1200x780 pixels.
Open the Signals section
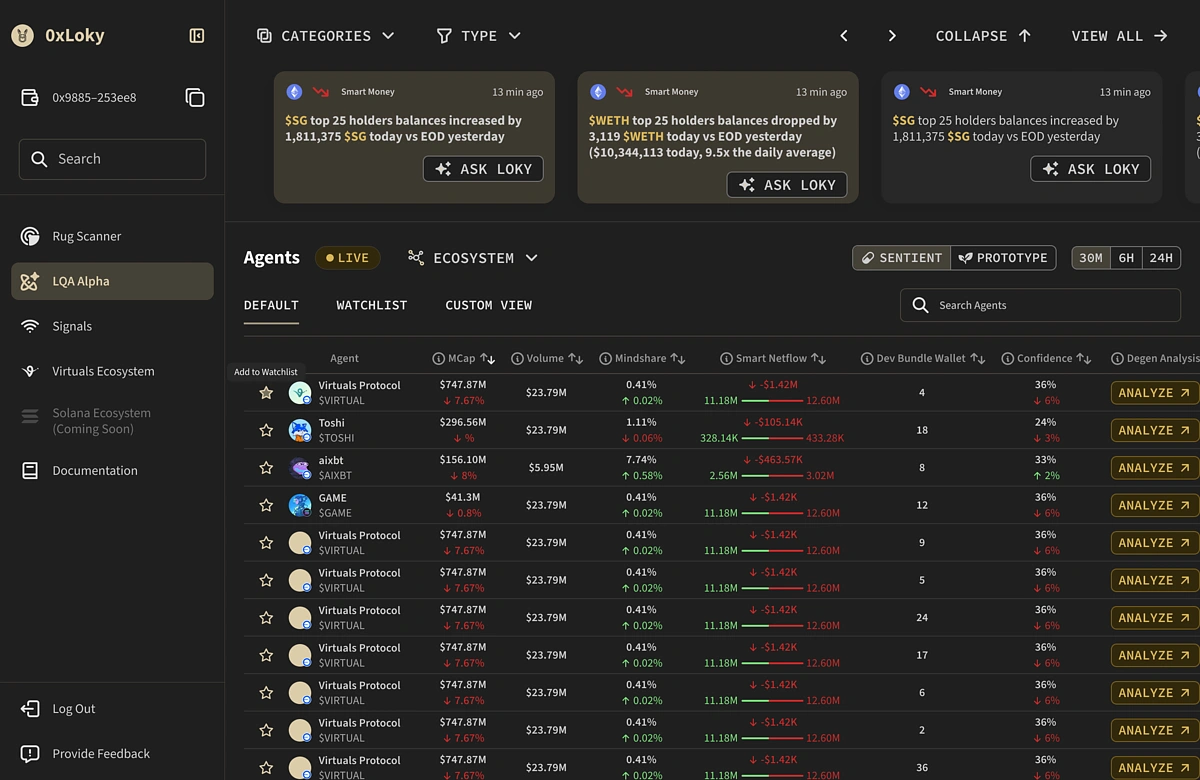(x=112, y=326)
